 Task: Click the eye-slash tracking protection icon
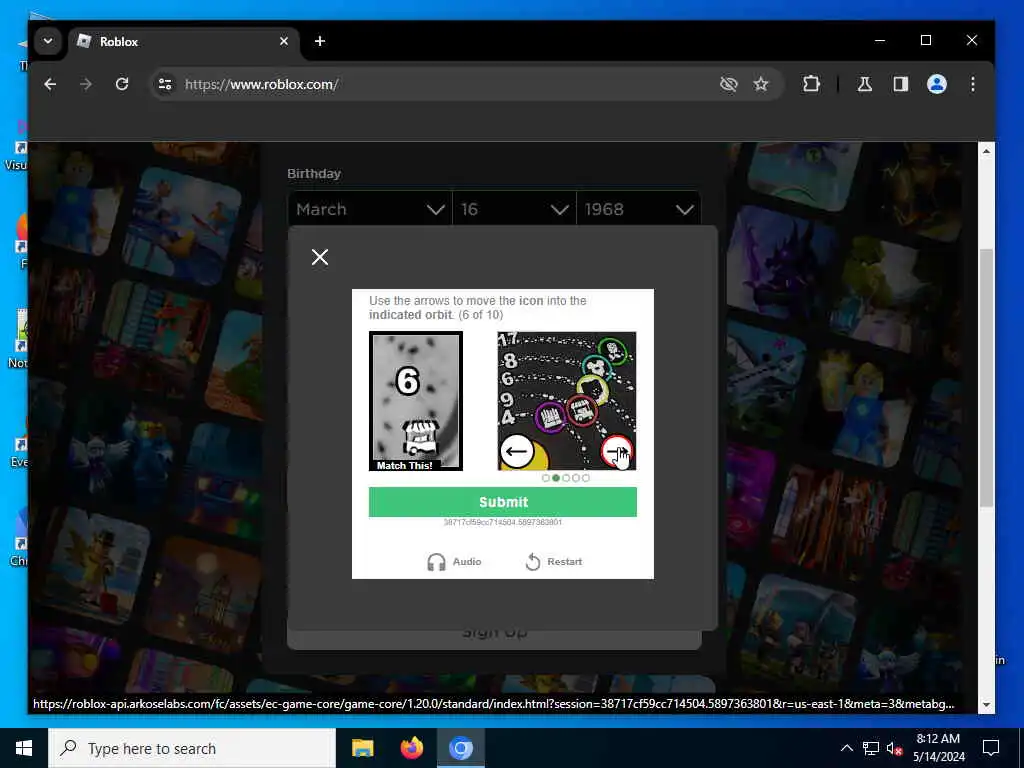(728, 84)
